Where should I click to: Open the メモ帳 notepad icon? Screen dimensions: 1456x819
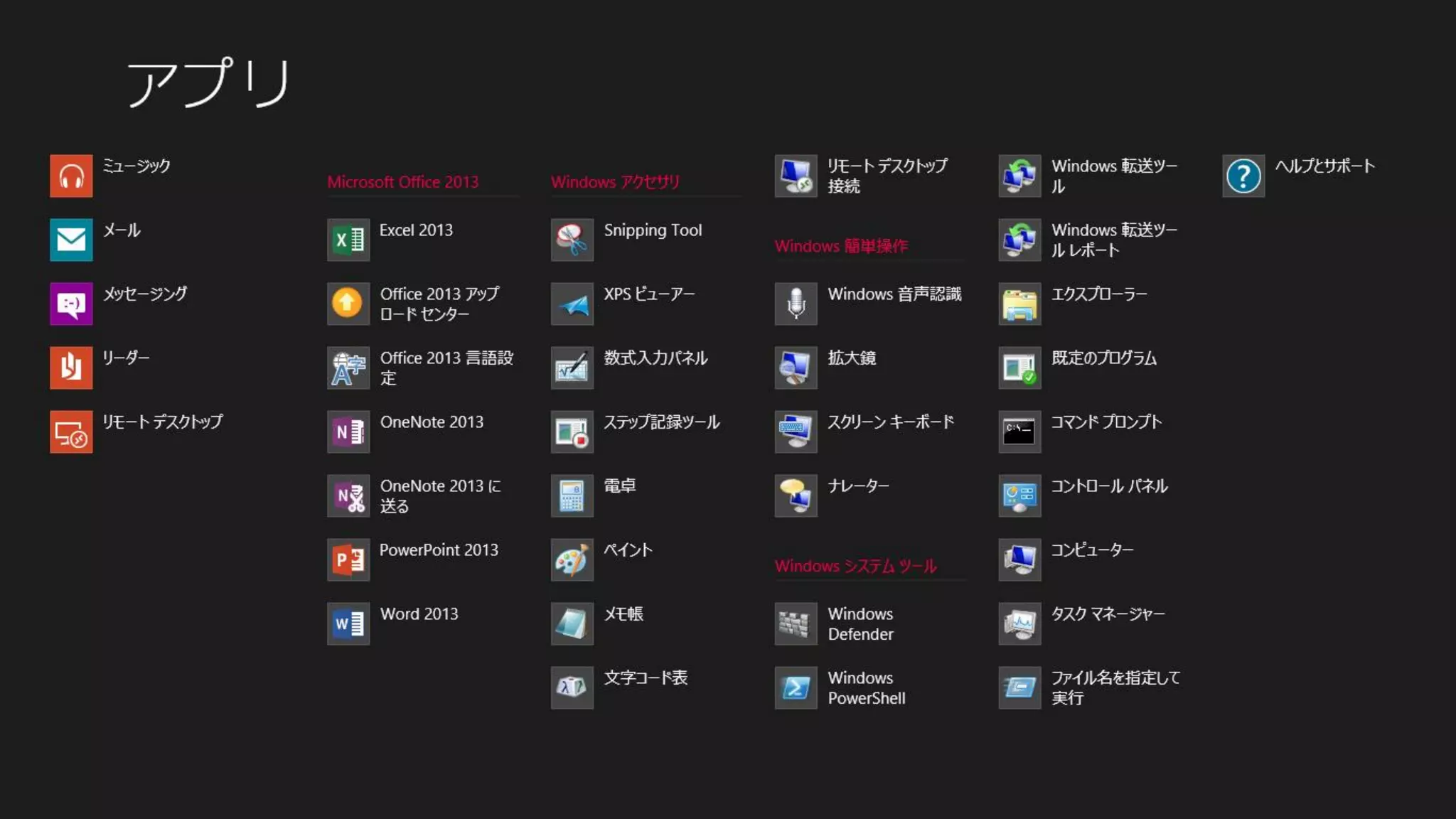[572, 623]
